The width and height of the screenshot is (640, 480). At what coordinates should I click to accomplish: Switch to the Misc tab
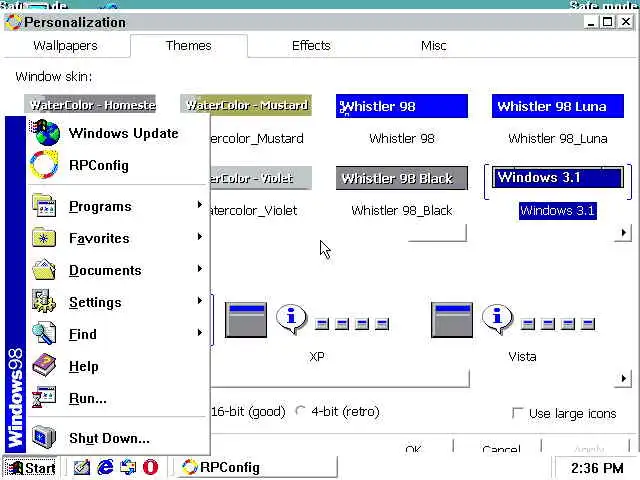433,45
